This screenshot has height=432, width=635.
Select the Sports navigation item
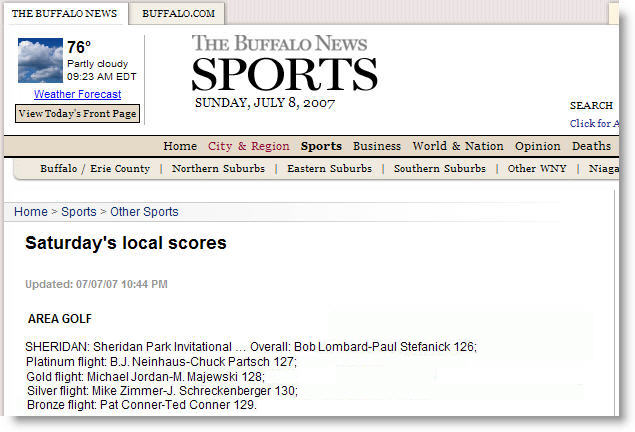tap(321, 146)
